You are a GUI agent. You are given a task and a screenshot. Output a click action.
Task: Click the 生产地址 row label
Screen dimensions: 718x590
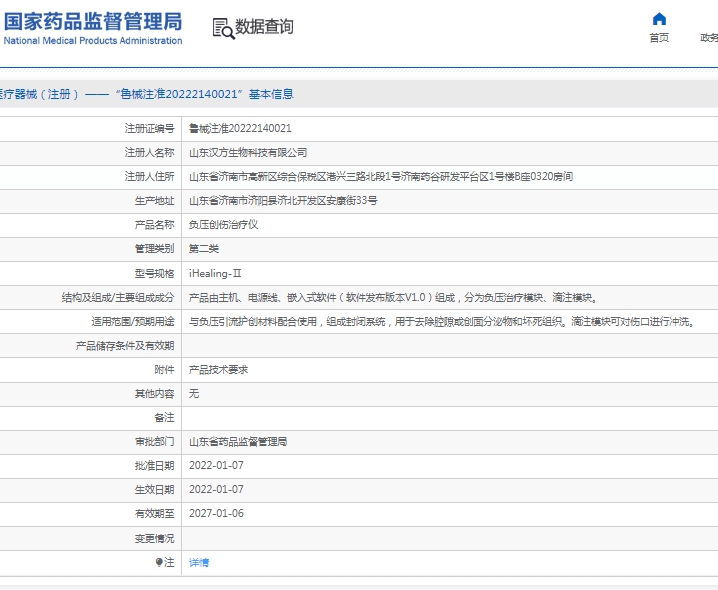click(154, 201)
